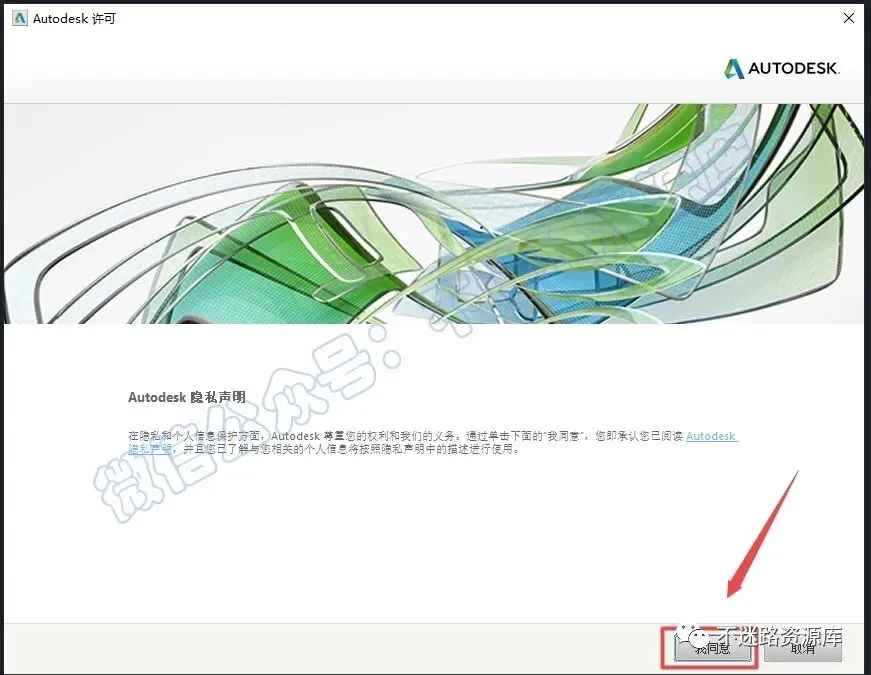Open the Autodesk 隐私声明 privacy statement link
The width and height of the screenshot is (871, 675).
[711, 437]
